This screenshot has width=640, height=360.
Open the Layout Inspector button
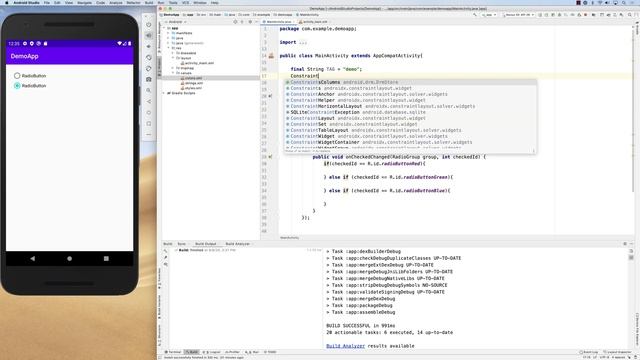pyautogui.click(x=617, y=352)
